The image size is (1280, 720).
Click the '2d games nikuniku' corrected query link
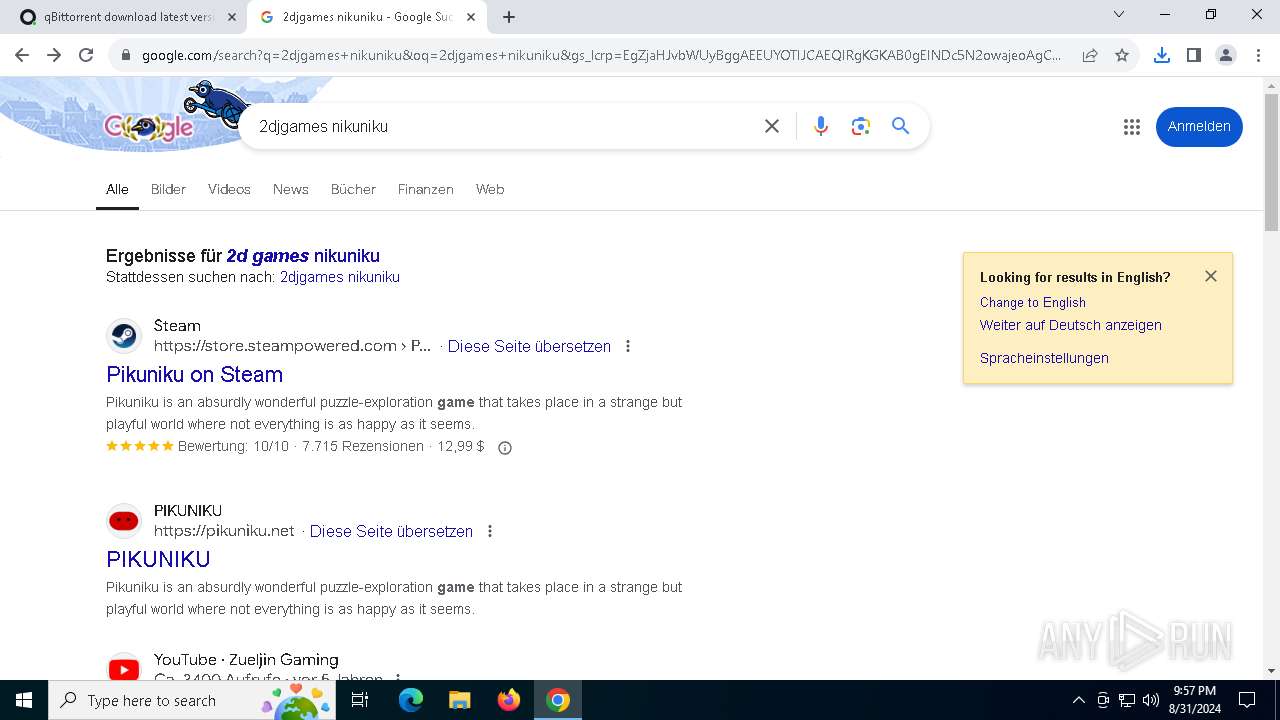coord(303,256)
